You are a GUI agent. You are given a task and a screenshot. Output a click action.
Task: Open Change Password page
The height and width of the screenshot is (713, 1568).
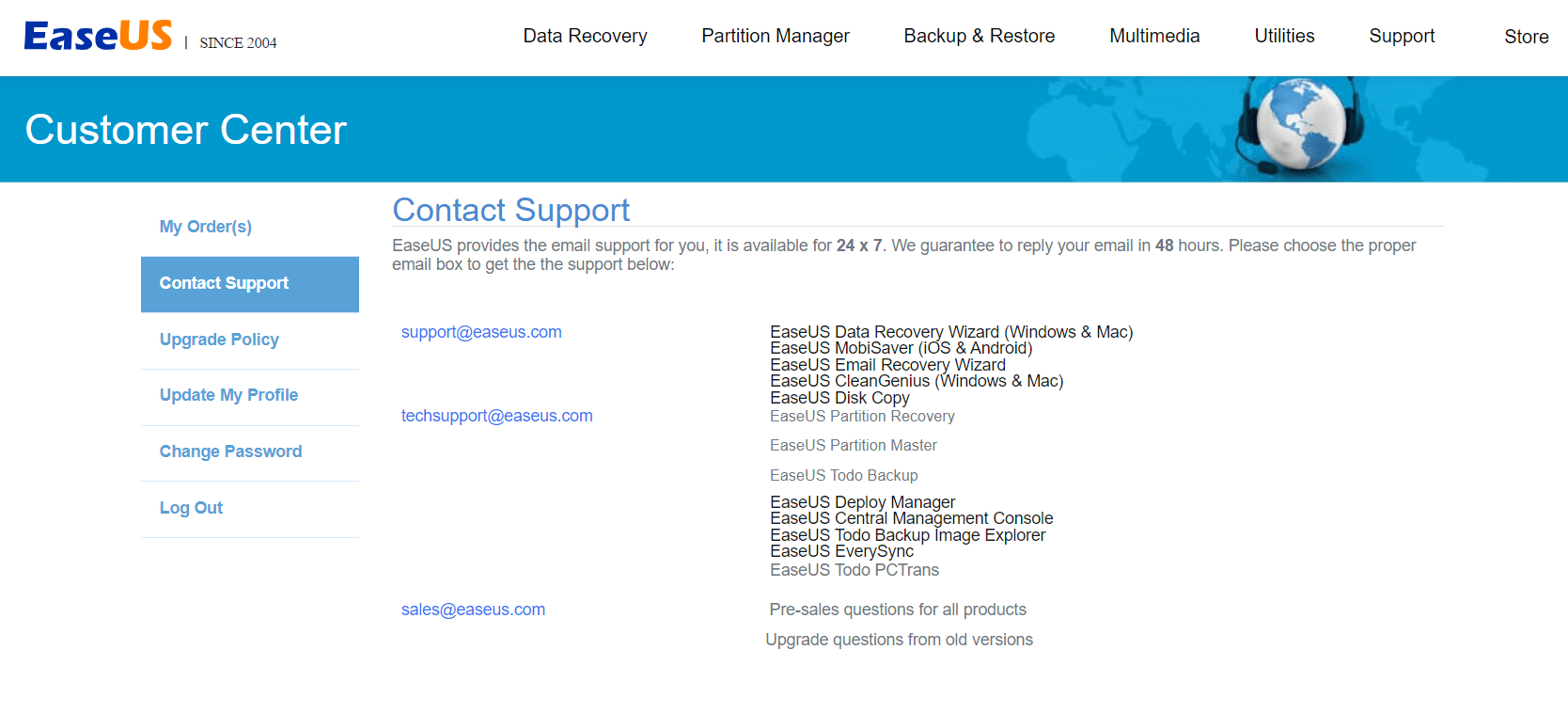(x=250, y=452)
